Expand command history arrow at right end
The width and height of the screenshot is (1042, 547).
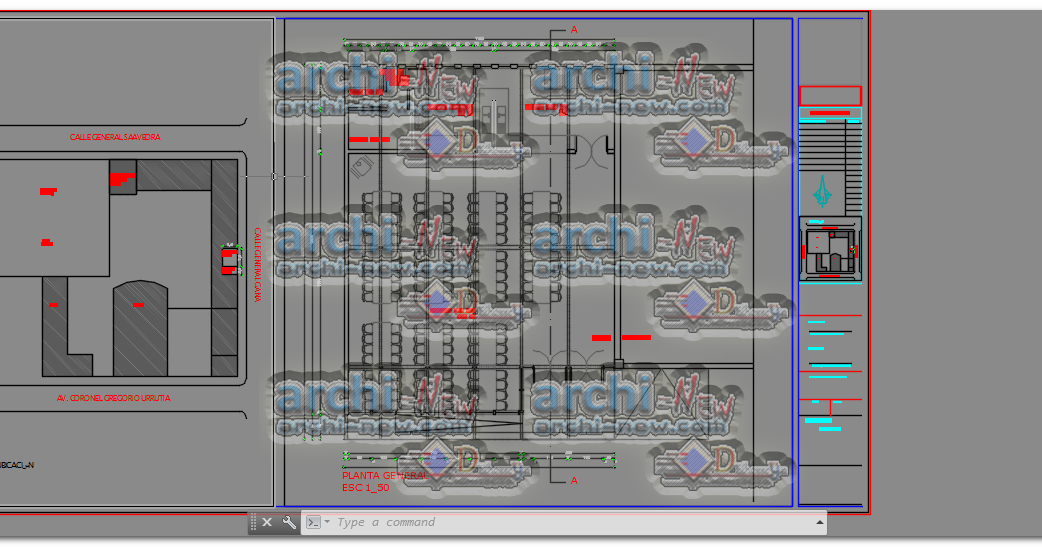click(x=819, y=522)
